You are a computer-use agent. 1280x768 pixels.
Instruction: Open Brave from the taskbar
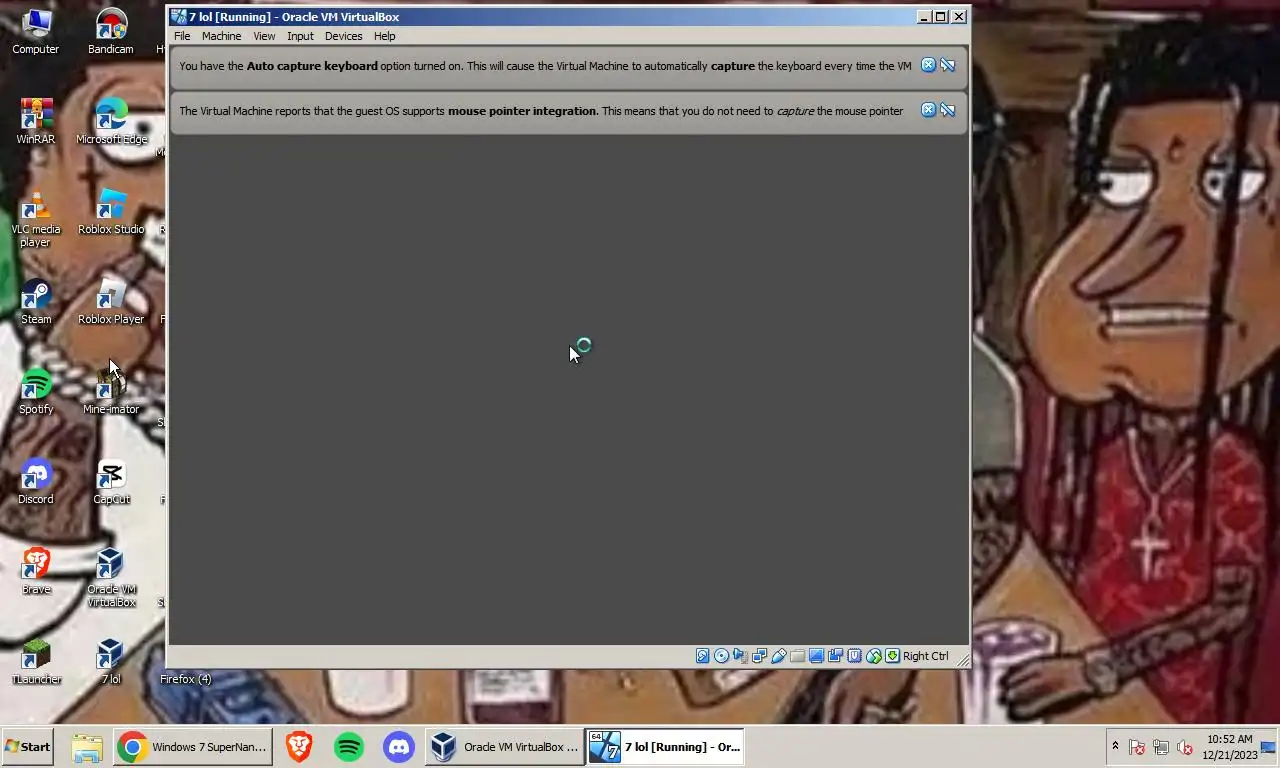pos(299,747)
